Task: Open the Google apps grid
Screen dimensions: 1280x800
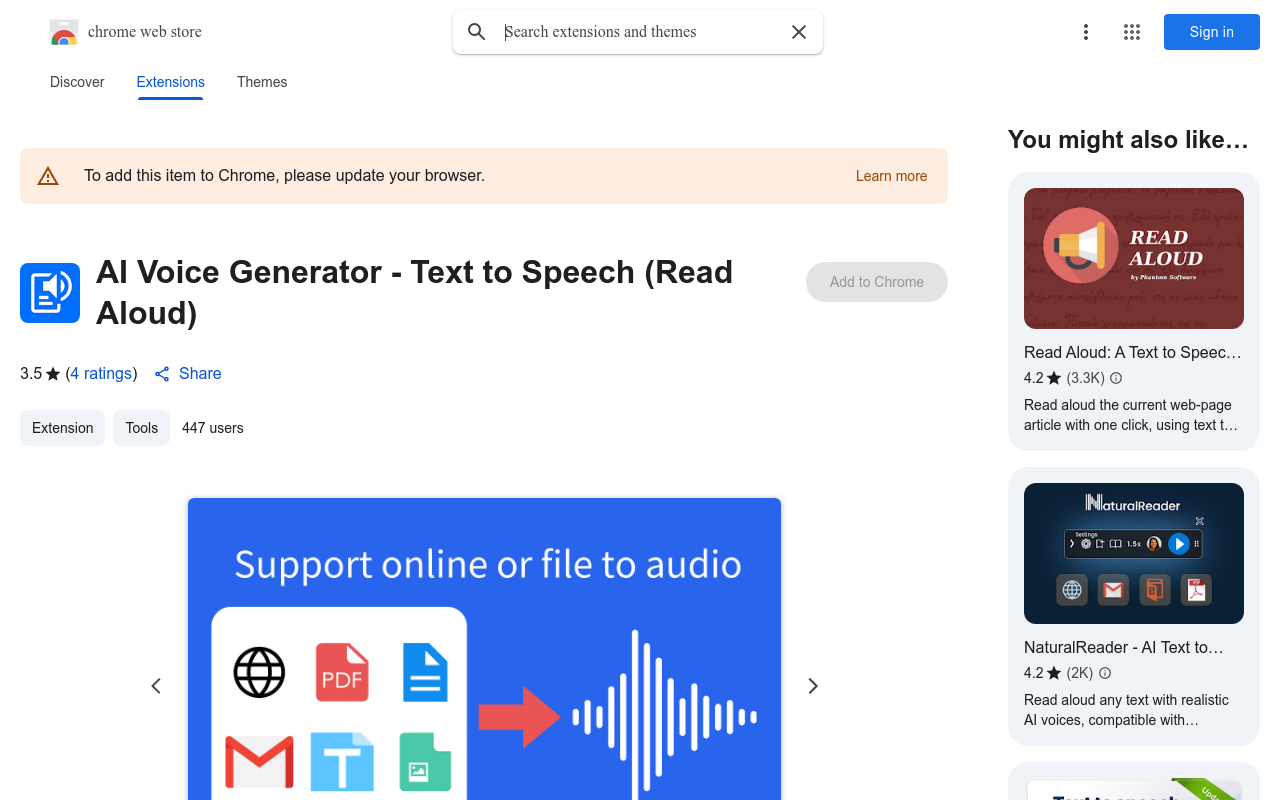Action: pyautogui.click(x=1132, y=32)
